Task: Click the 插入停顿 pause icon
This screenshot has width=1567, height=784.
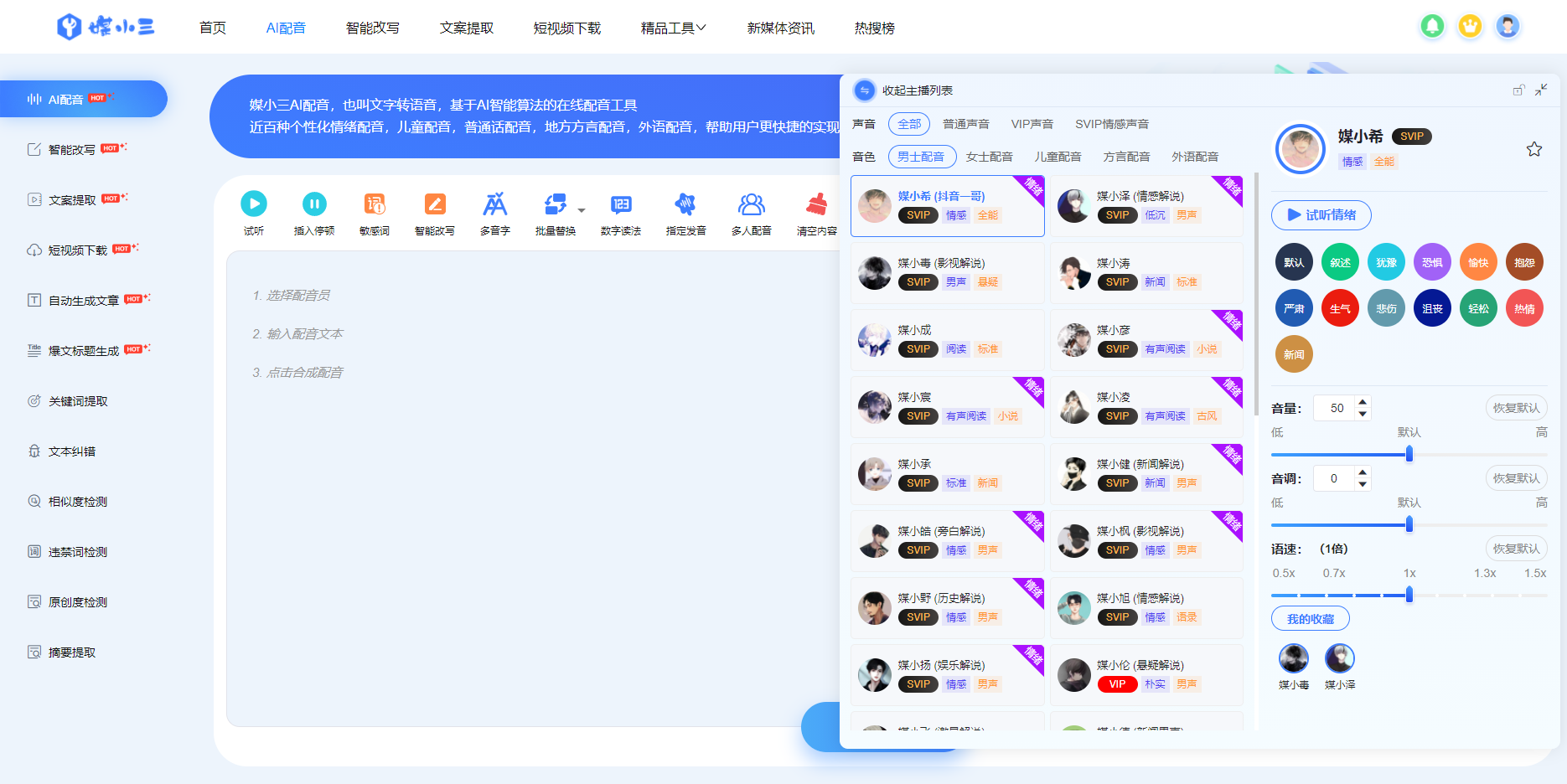Action: [x=314, y=204]
